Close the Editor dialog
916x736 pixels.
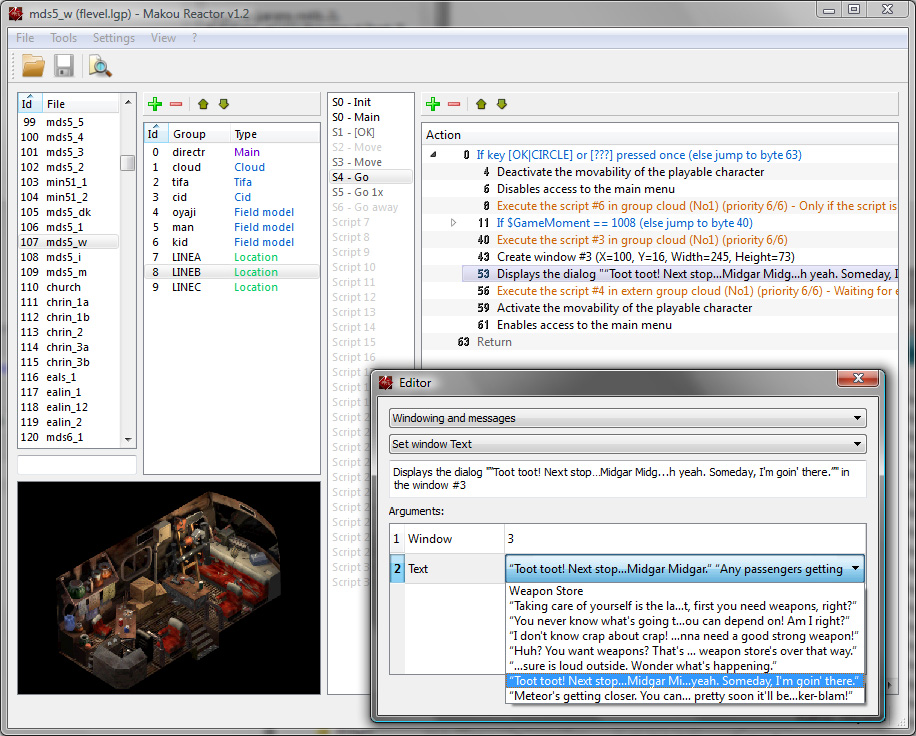click(858, 378)
